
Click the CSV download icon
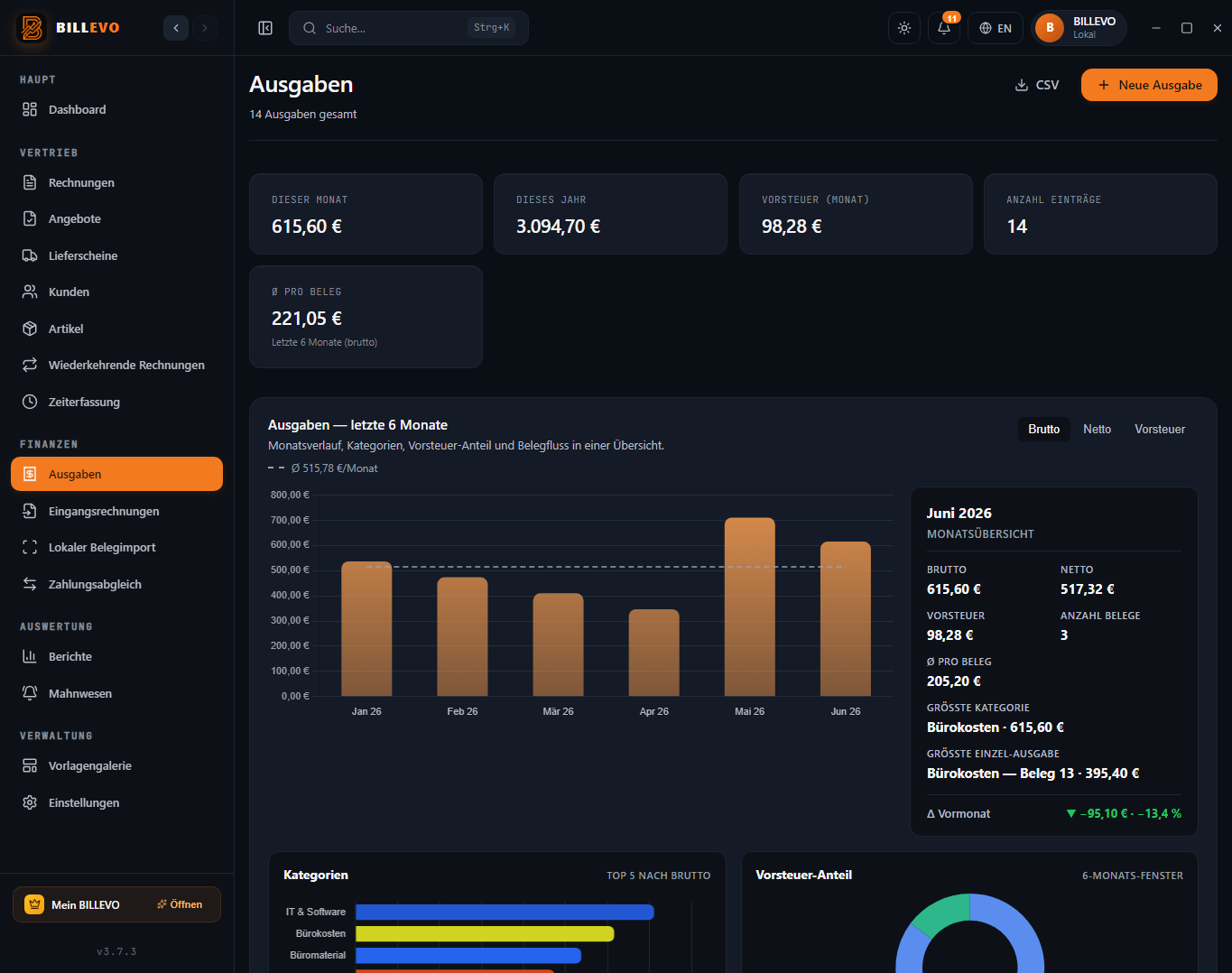pyautogui.click(x=1022, y=85)
